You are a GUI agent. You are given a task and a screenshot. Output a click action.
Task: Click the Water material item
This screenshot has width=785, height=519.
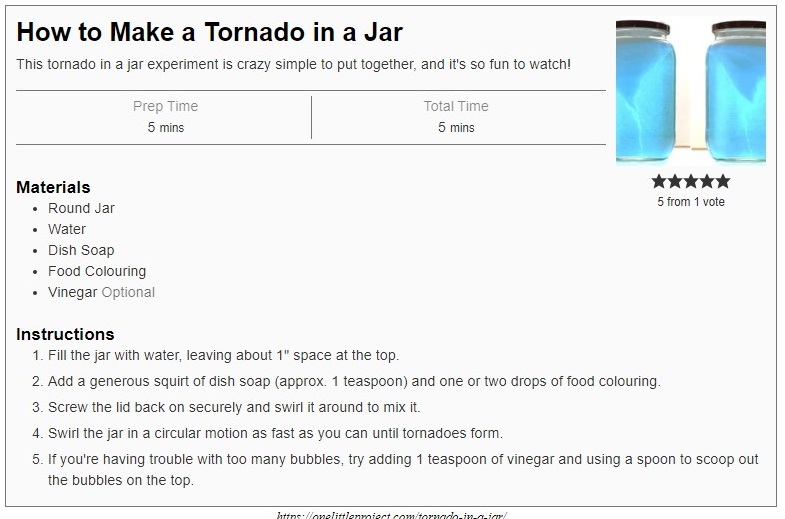coord(67,229)
